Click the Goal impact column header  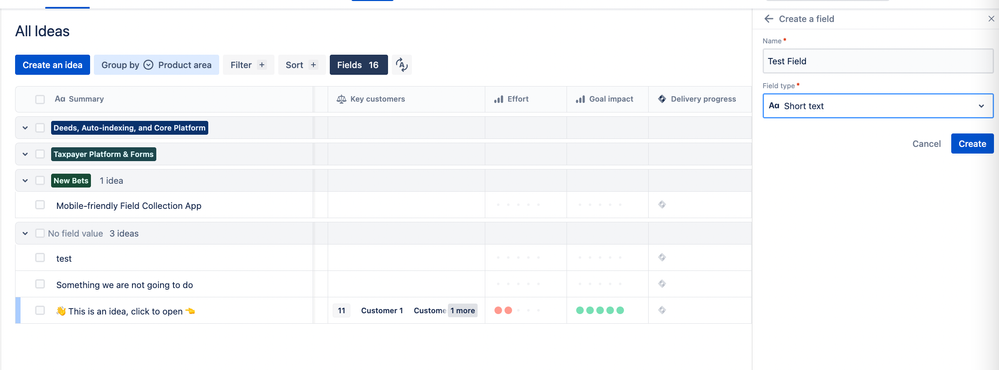point(608,99)
